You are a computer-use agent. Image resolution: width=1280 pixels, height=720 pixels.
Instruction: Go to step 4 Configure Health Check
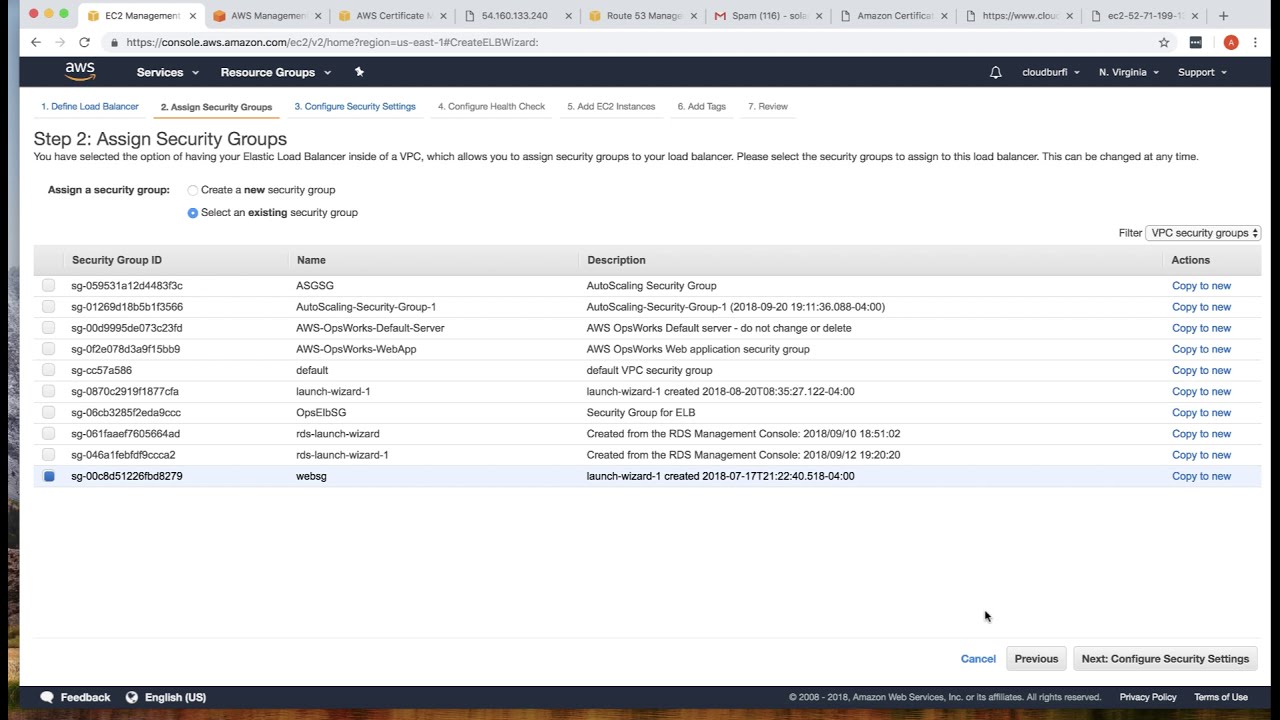point(491,106)
